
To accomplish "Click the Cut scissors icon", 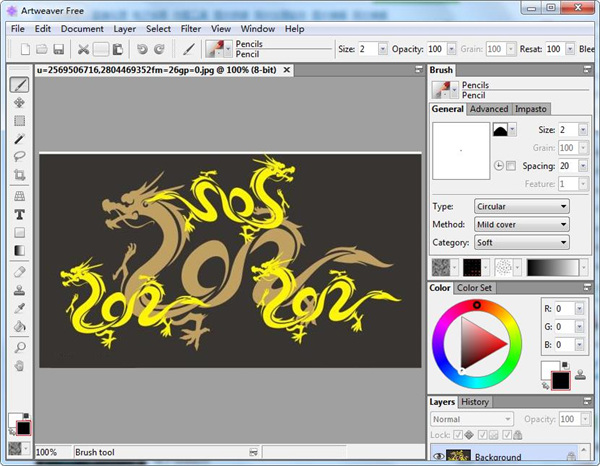I will [x=83, y=49].
